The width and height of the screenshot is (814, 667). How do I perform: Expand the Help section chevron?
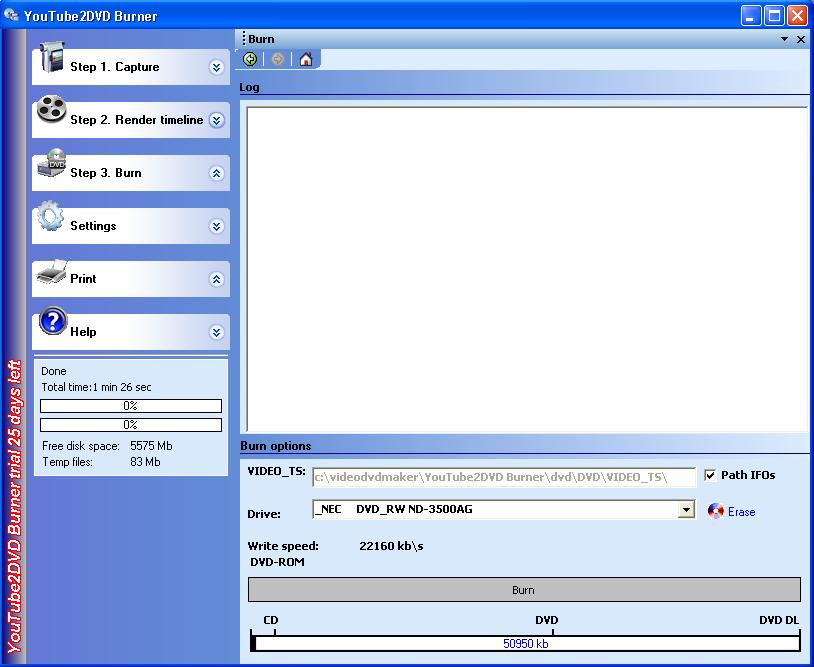[216, 332]
